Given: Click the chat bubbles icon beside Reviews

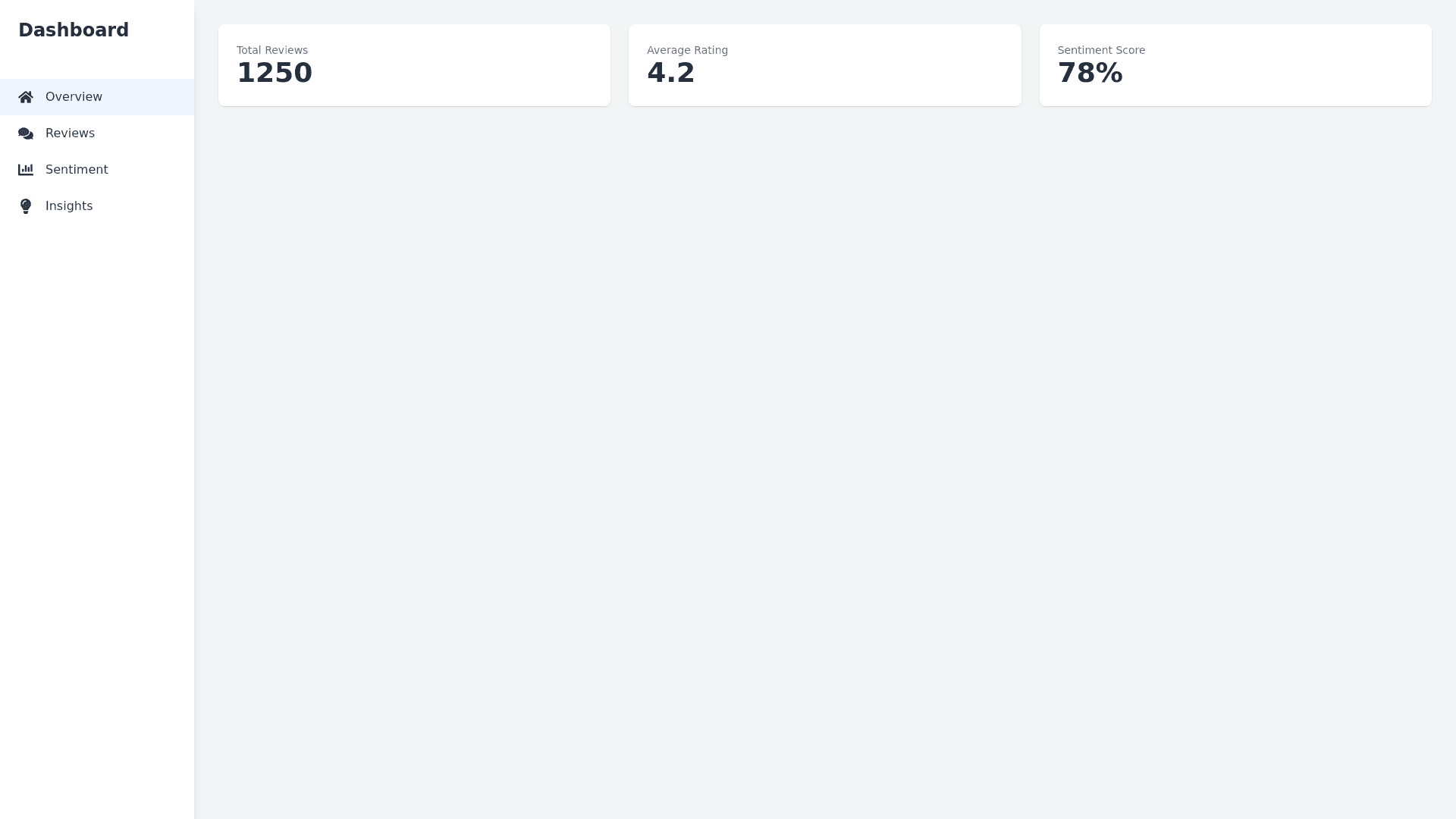Looking at the screenshot, I should (x=26, y=133).
